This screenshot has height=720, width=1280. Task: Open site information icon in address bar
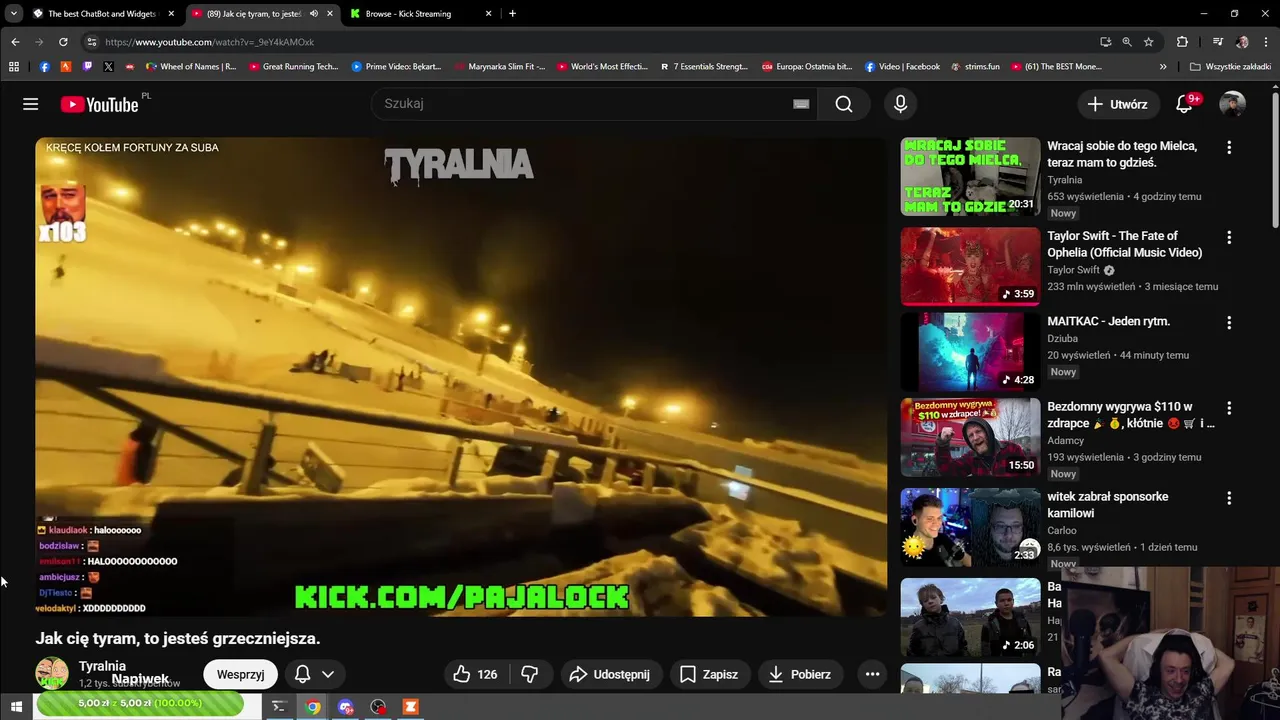pos(91,42)
